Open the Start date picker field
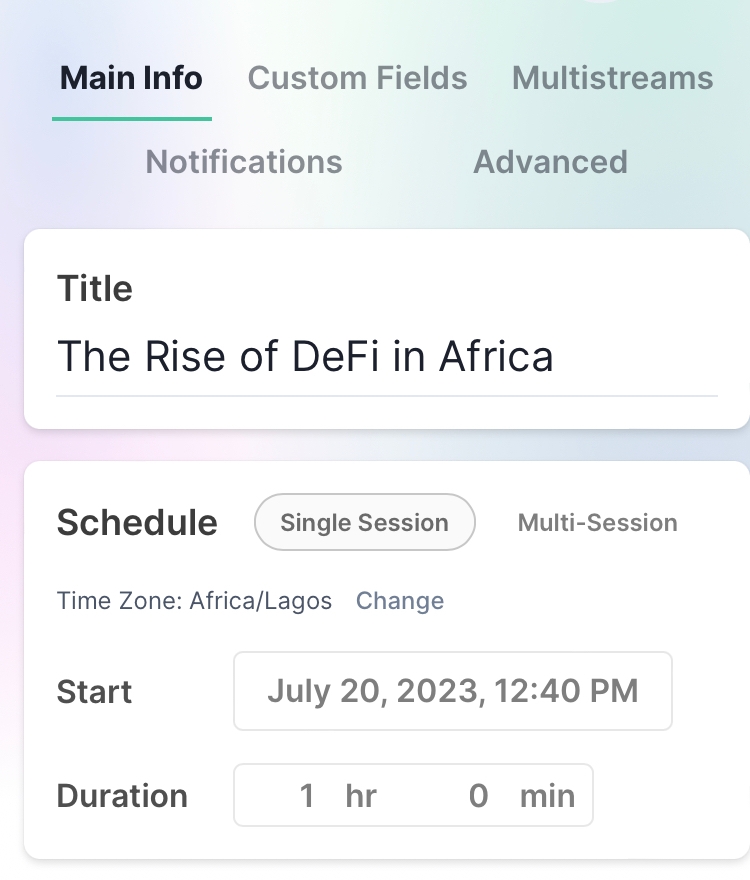The image size is (750, 880). coord(452,691)
